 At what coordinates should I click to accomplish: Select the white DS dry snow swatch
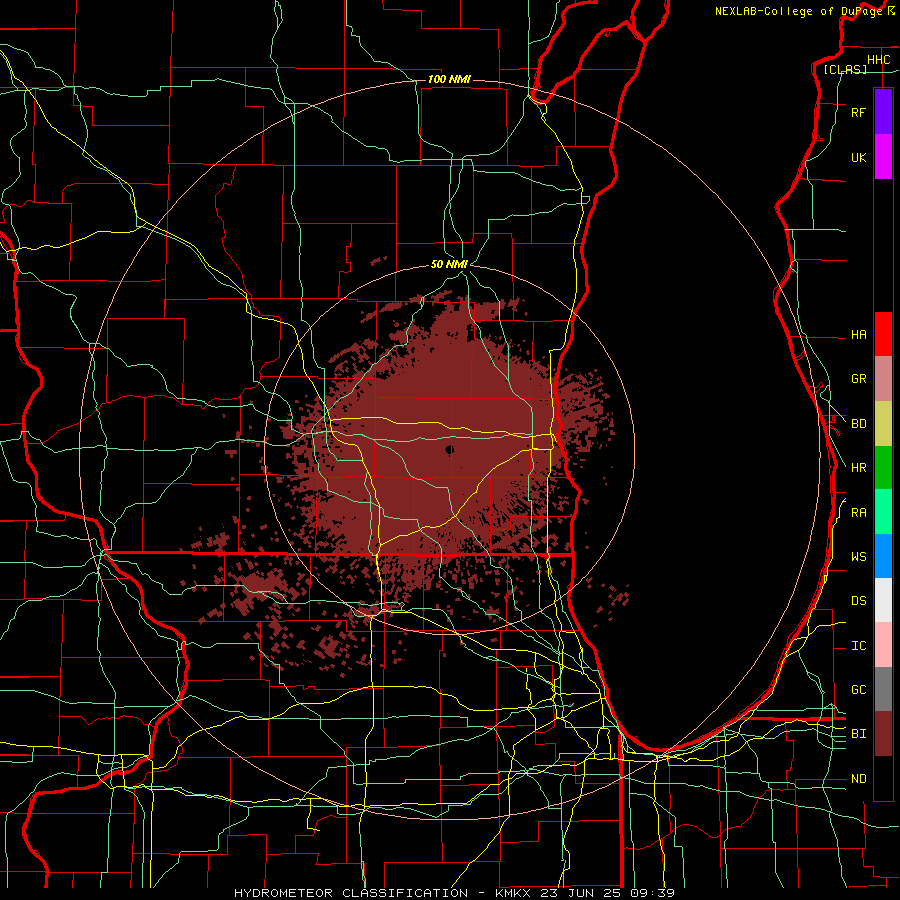pos(883,600)
